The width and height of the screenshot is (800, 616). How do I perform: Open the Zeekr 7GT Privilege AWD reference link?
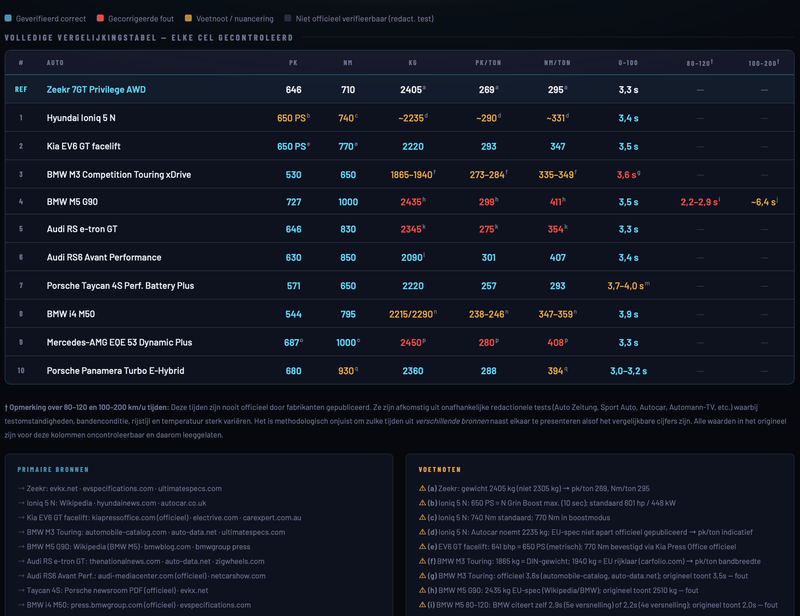tap(96, 90)
